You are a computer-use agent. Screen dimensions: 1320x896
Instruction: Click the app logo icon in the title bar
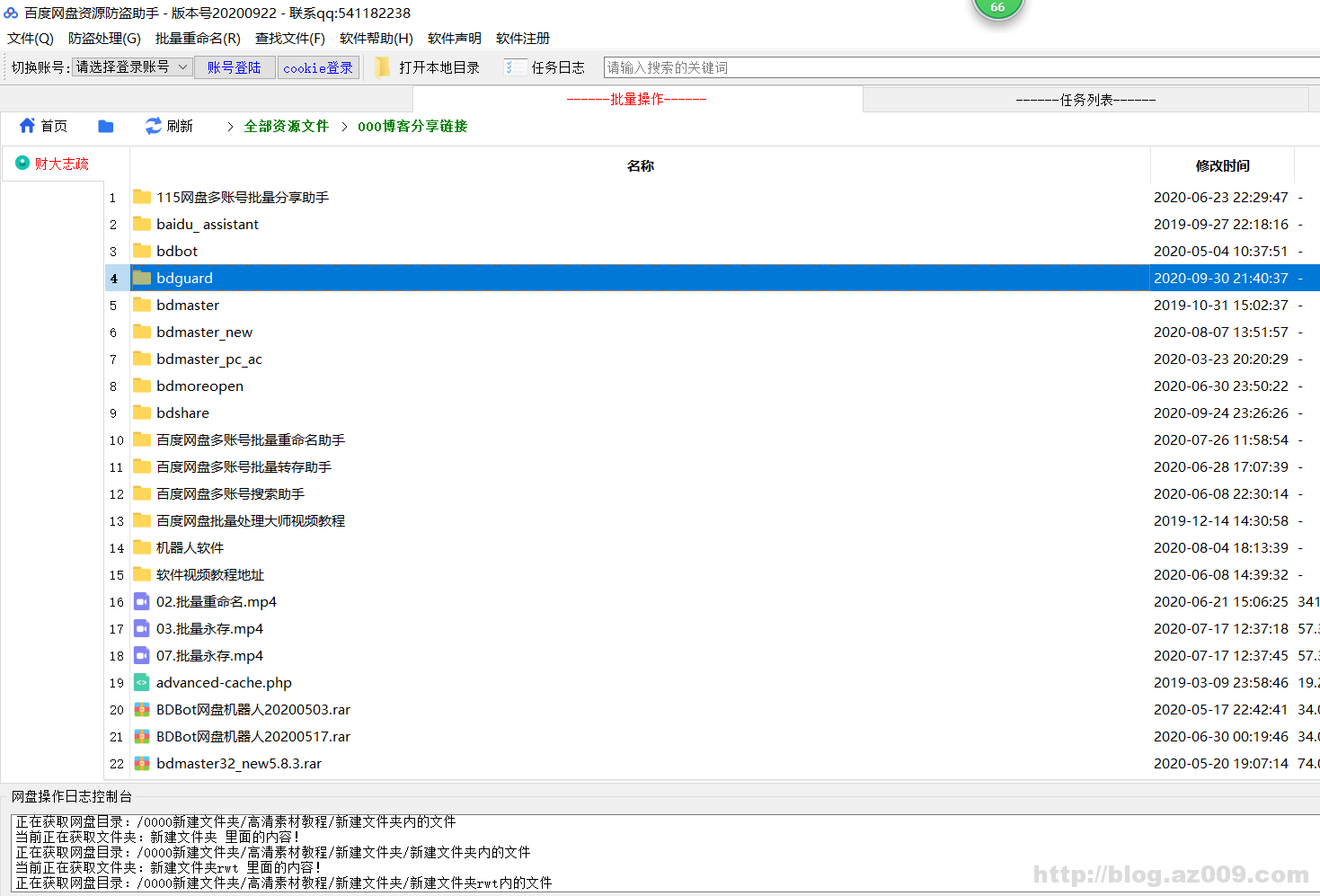pyautogui.click(x=13, y=13)
